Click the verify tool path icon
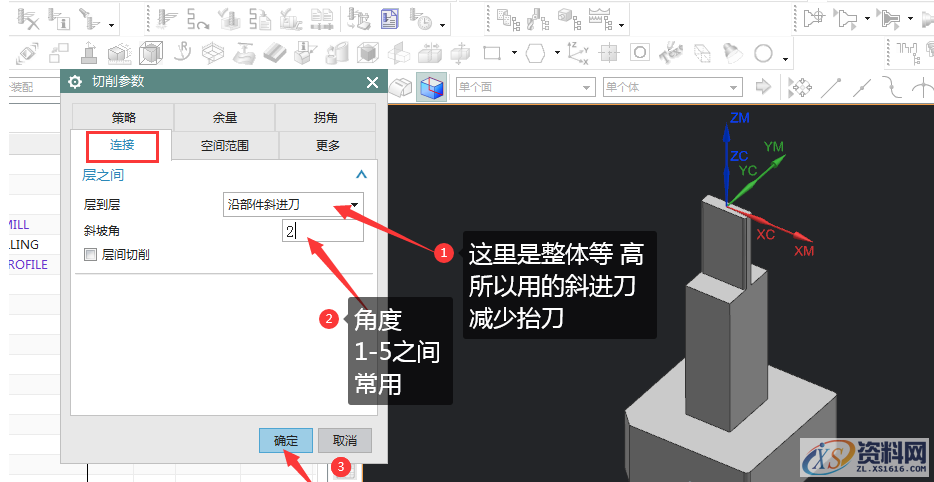This screenshot has width=934, height=482. coord(230,20)
